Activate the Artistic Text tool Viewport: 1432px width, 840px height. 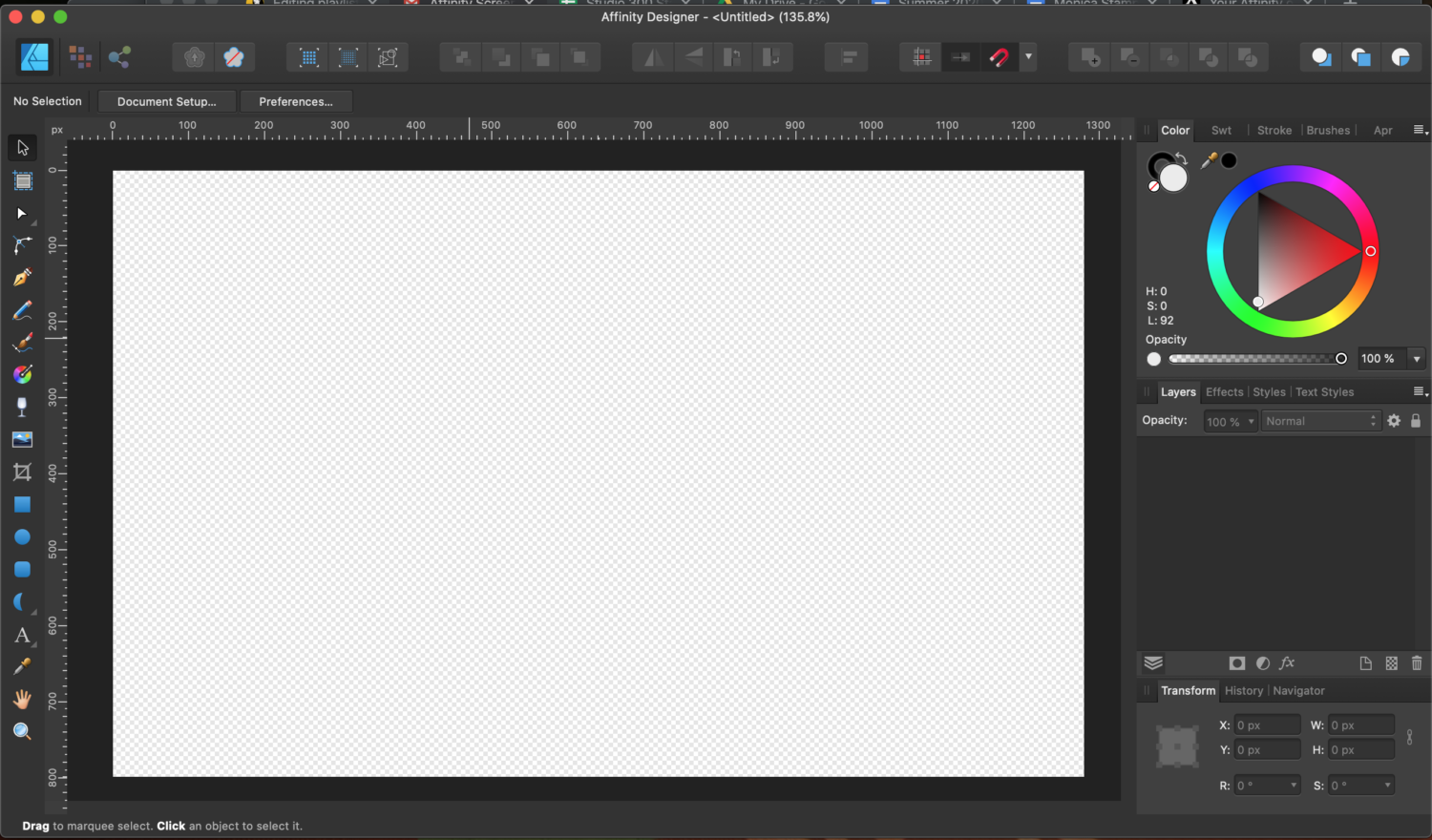coord(22,635)
